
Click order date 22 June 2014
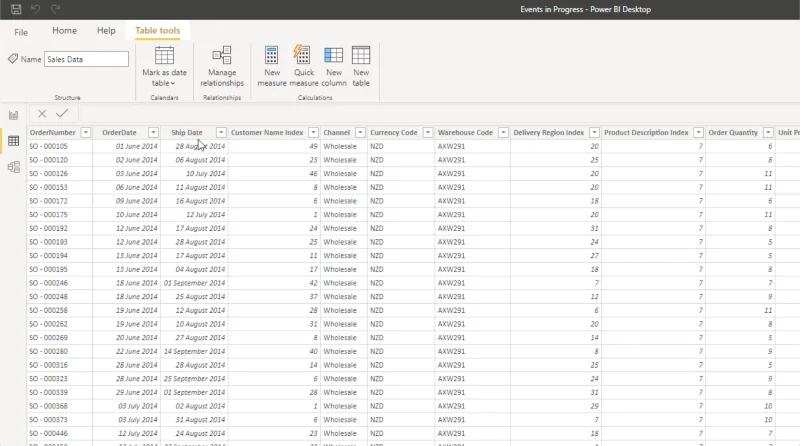coord(136,352)
